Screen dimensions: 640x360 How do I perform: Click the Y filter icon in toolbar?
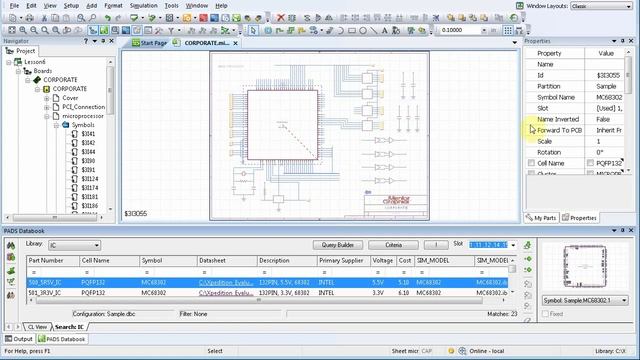(x=171, y=30)
